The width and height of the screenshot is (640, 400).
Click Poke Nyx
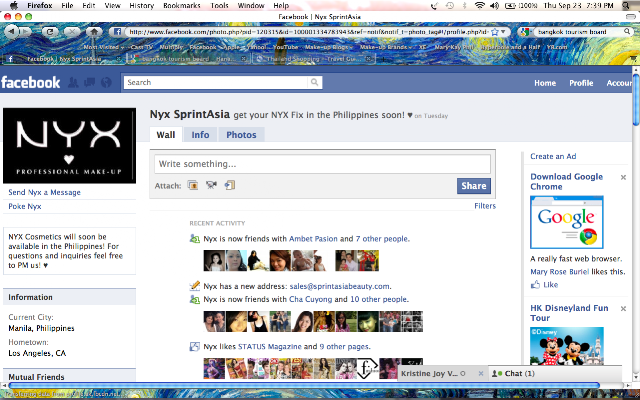25,206
